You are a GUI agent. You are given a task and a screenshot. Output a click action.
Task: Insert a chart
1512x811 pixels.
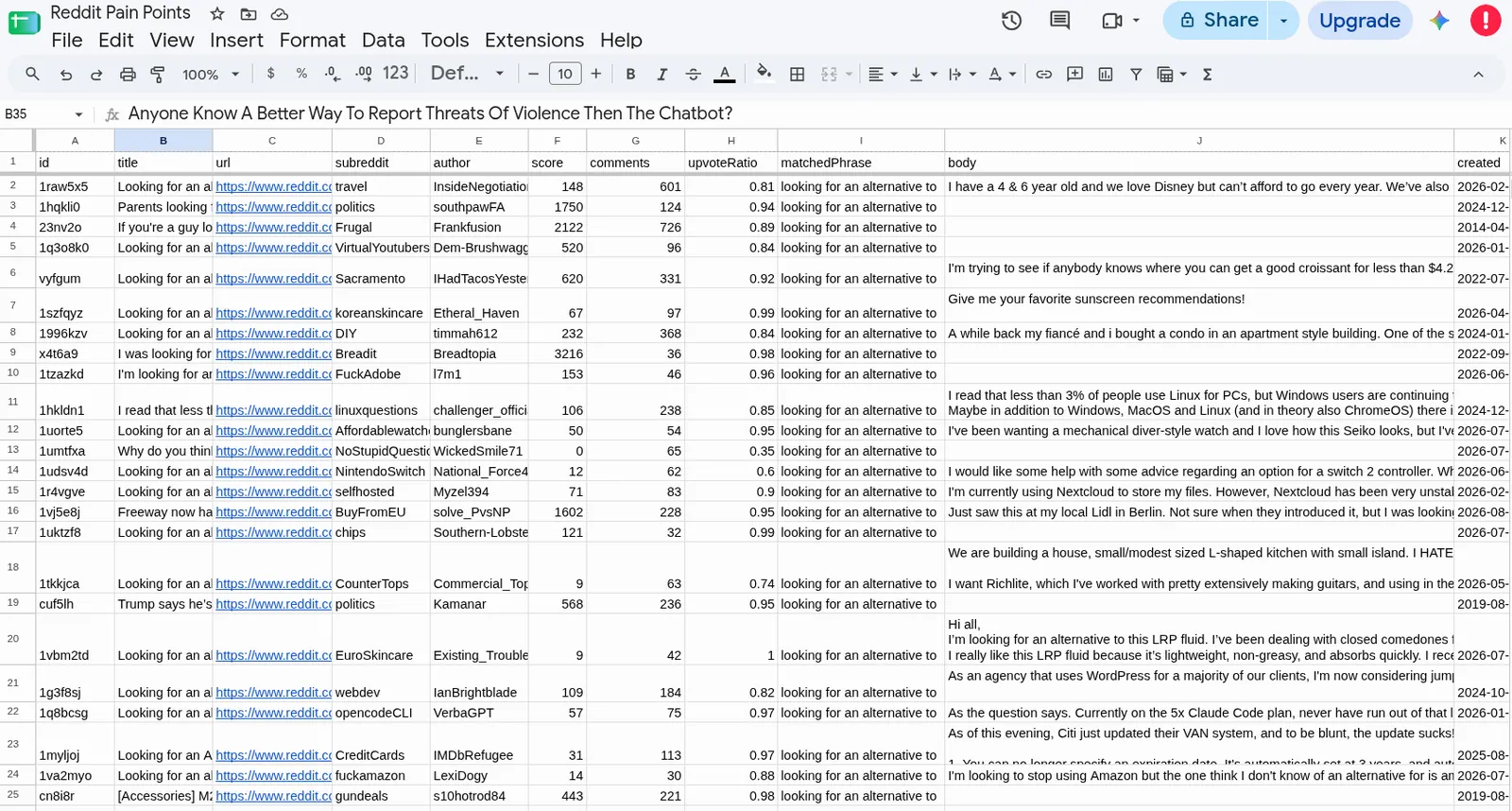1106,74
